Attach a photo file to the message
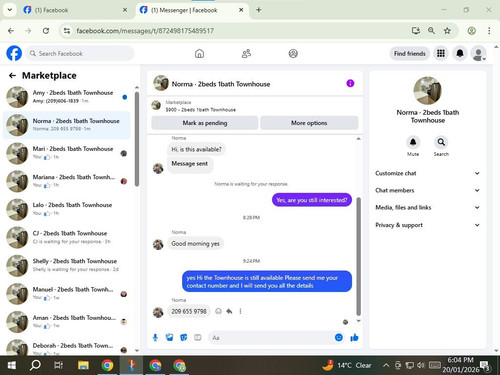Viewport: 500px width, 375px height. tap(170, 338)
